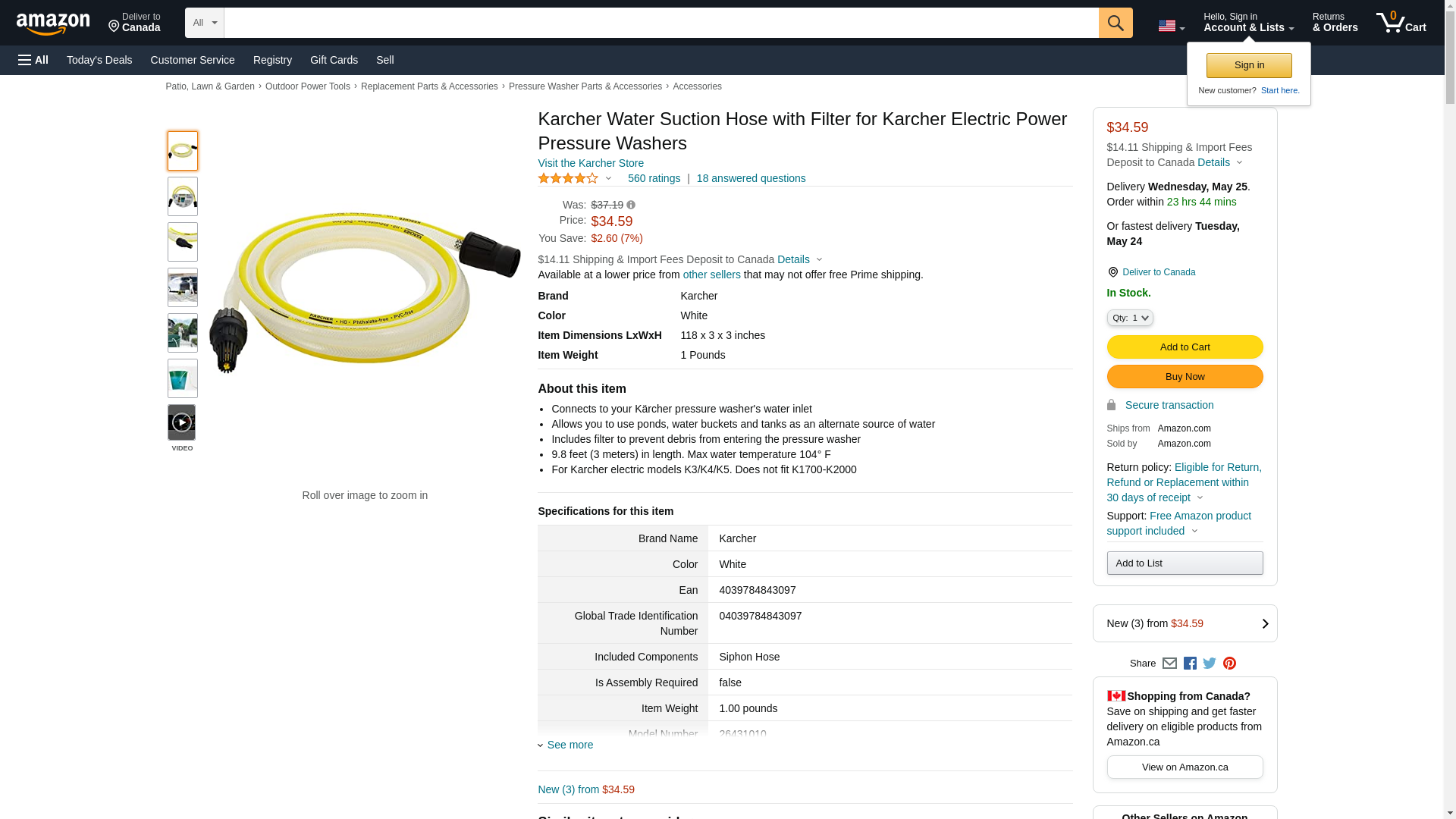Image resolution: width=1456 pixels, height=819 pixels.
Task: Open the All search category dropdown
Action: [205, 23]
